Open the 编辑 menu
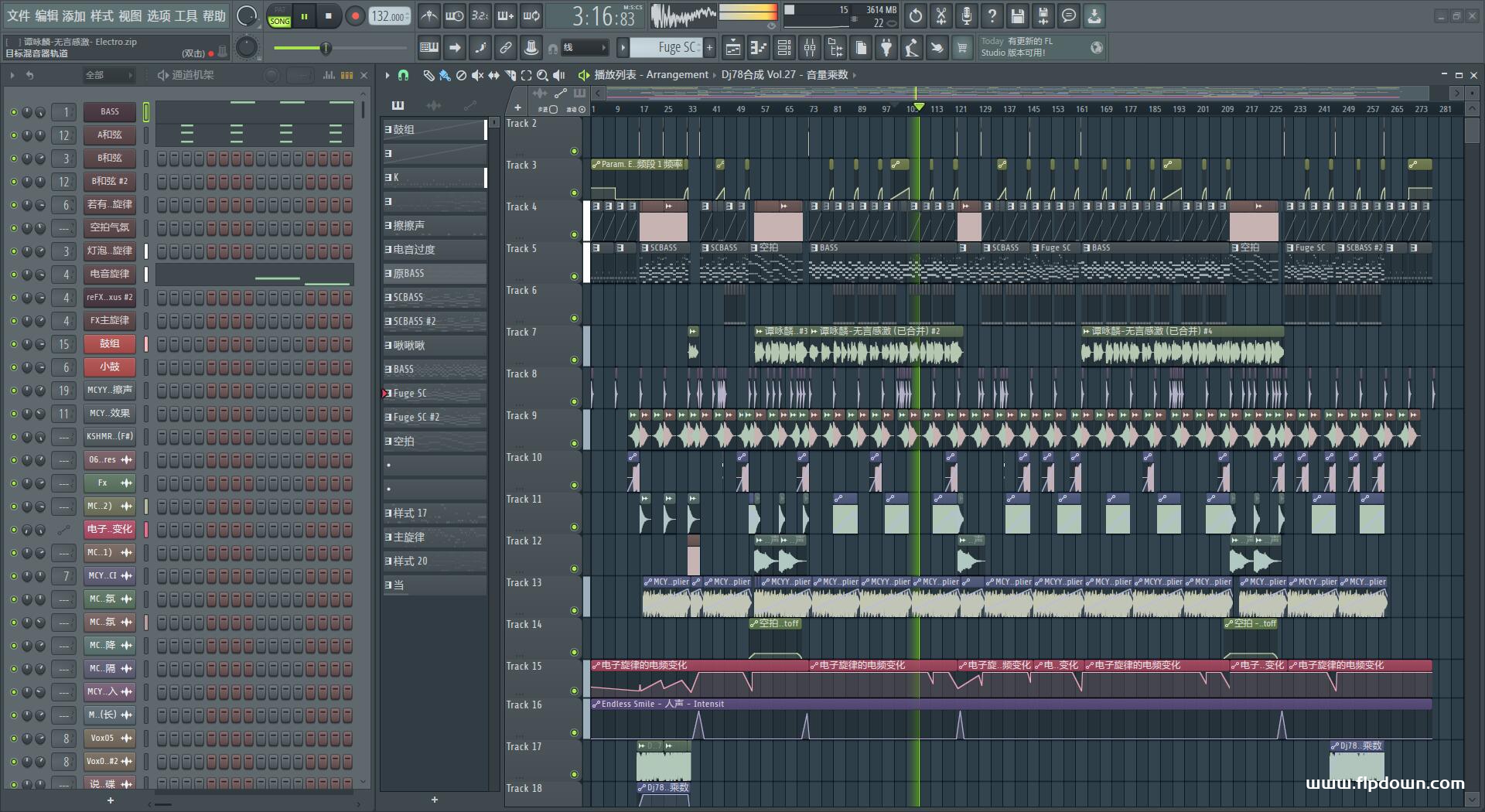 (46, 15)
